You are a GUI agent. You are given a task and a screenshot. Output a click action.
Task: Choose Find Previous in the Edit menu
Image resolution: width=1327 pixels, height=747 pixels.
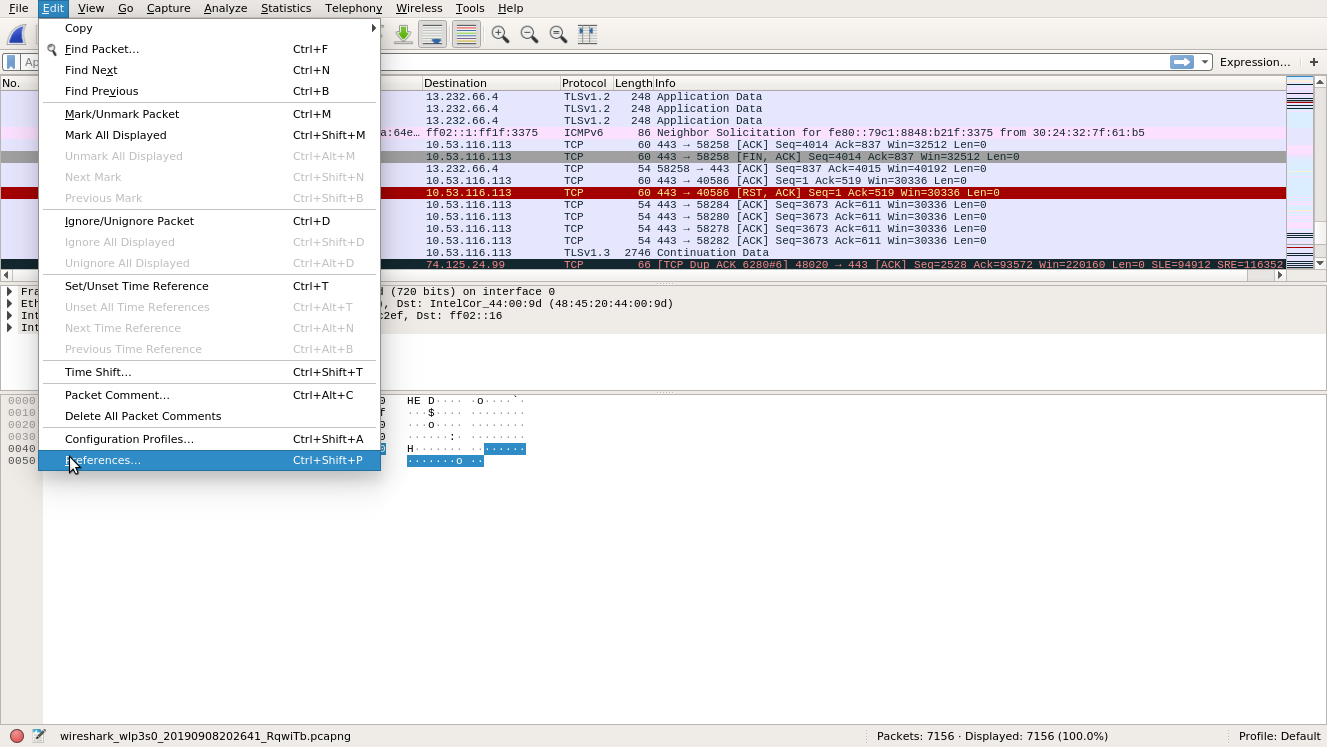point(209,91)
